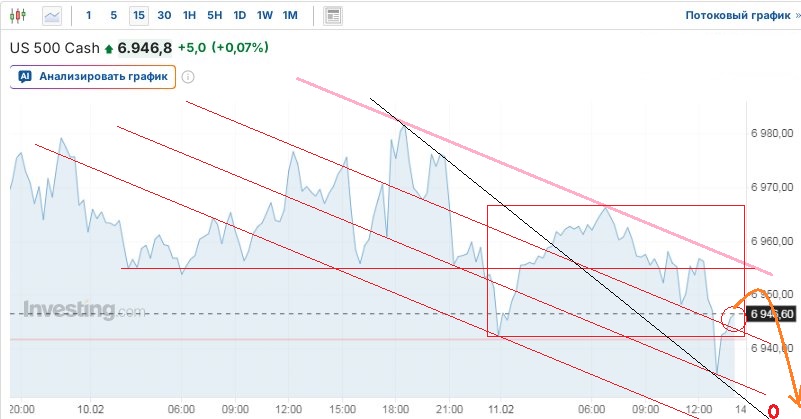The height and width of the screenshot is (419, 801).
Task: Switch to 30 minute timeframe
Action: (164, 16)
